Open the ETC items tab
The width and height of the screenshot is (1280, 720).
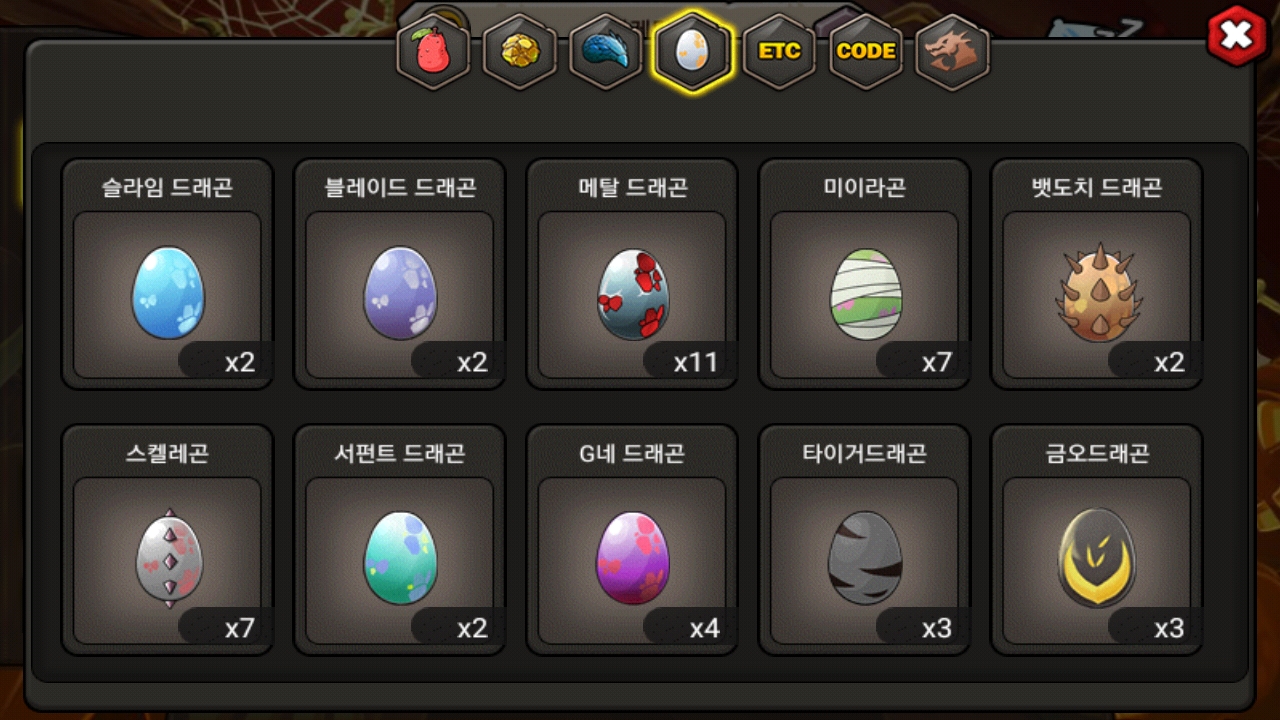[779, 52]
